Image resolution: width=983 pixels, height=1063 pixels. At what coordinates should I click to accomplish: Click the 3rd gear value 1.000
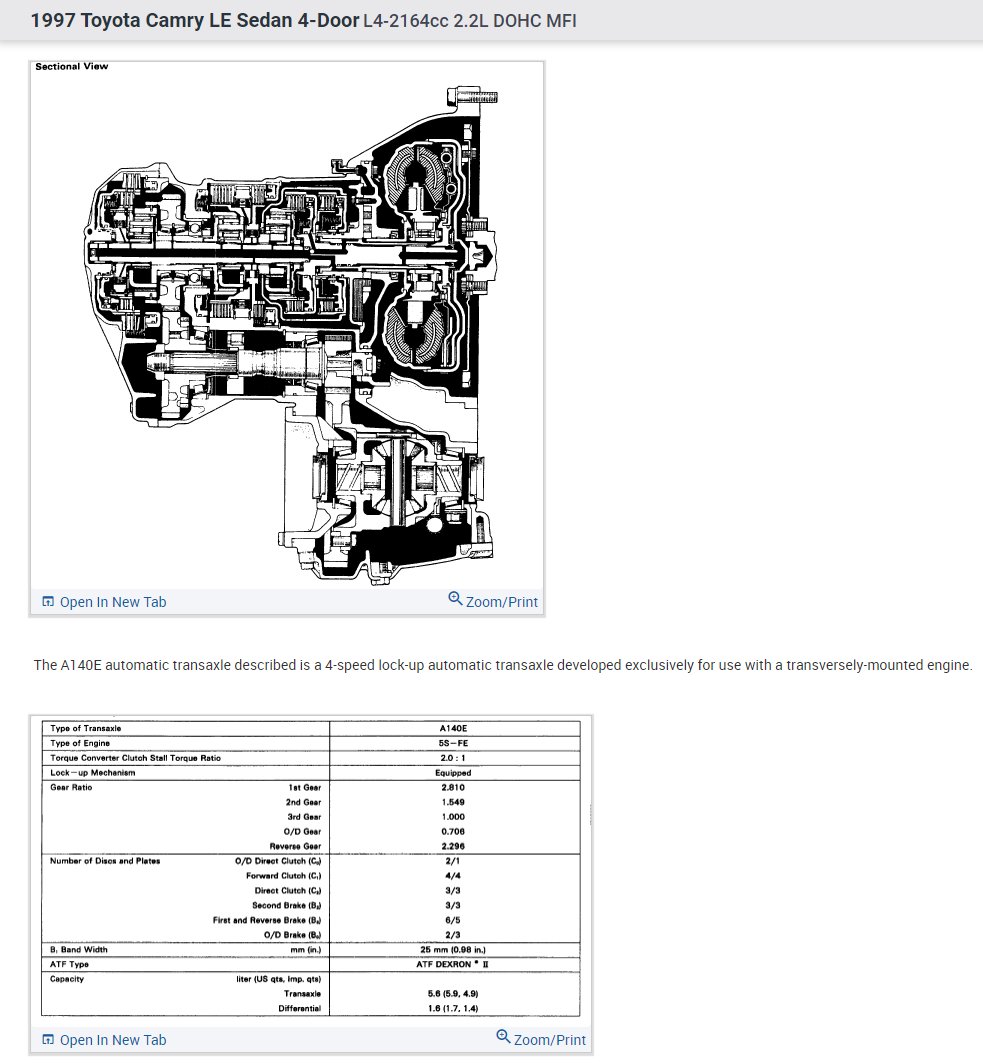[x=453, y=817]
